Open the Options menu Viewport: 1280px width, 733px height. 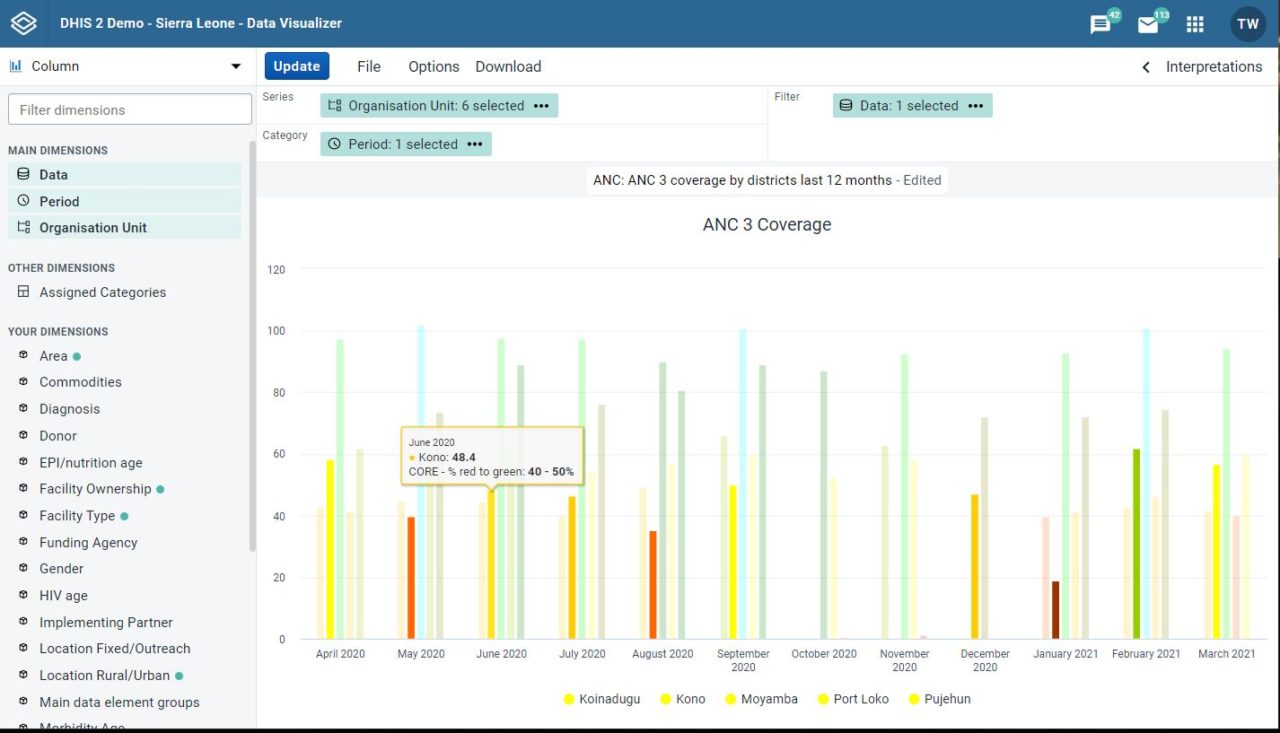(433, 66)
